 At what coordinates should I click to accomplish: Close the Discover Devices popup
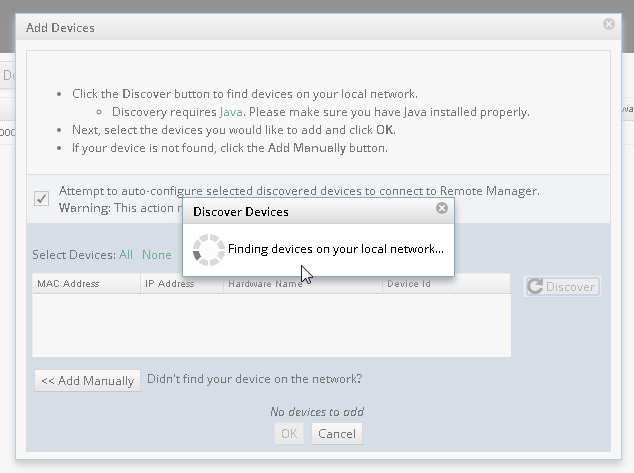point(442,209)
